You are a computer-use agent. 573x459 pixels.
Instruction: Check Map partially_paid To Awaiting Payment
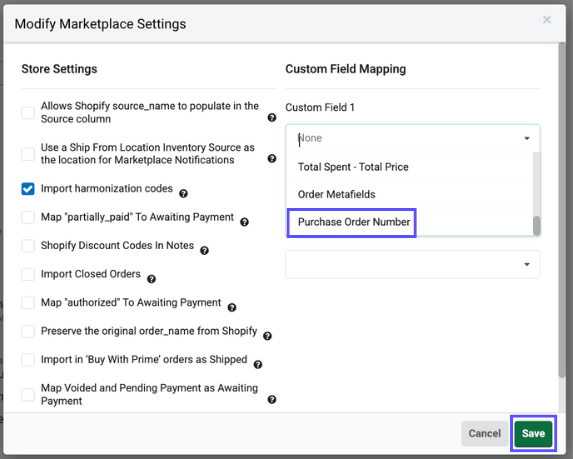28,217
